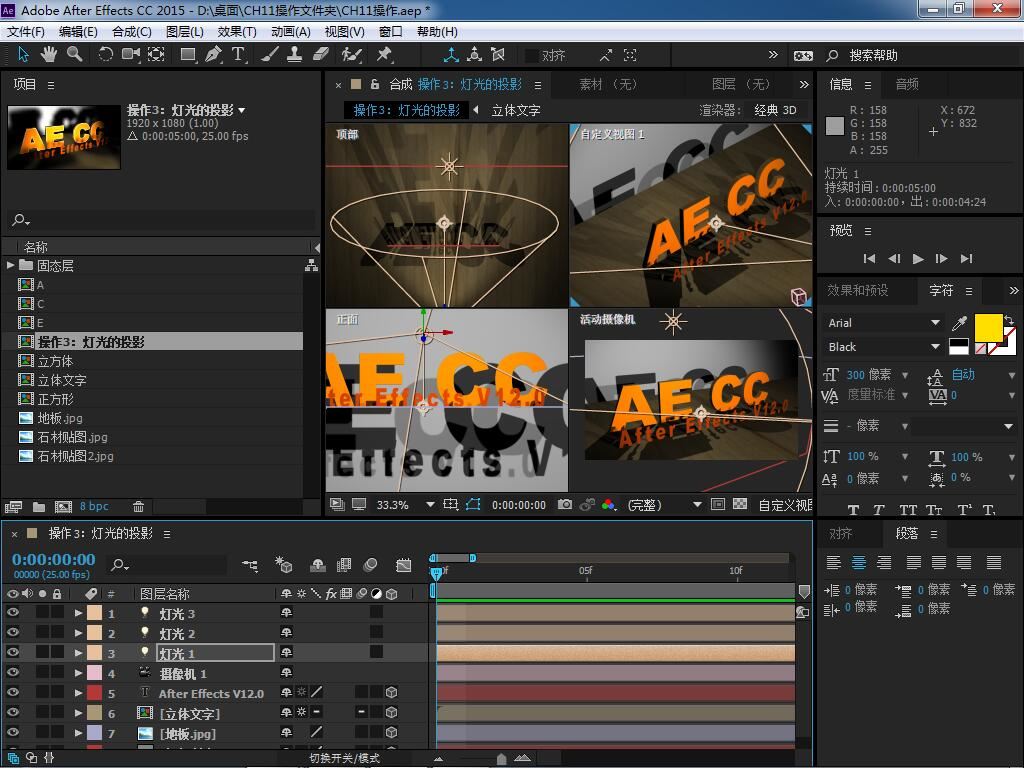Jump to first frame in preview
The image size is (1024, 768).
pyautogui.click(x=869, y=259)
